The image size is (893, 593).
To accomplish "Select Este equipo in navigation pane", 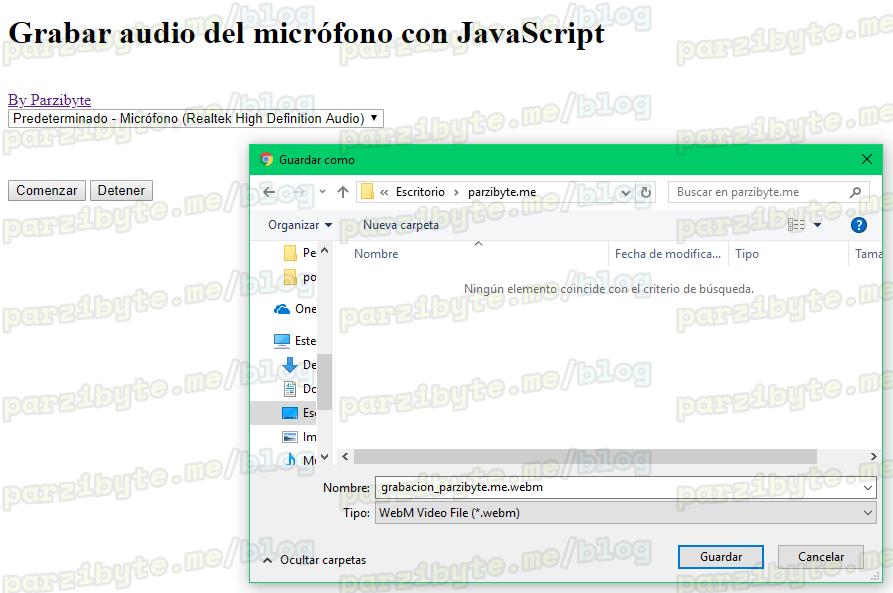I will pyautogui.click(x=294, y=341).
